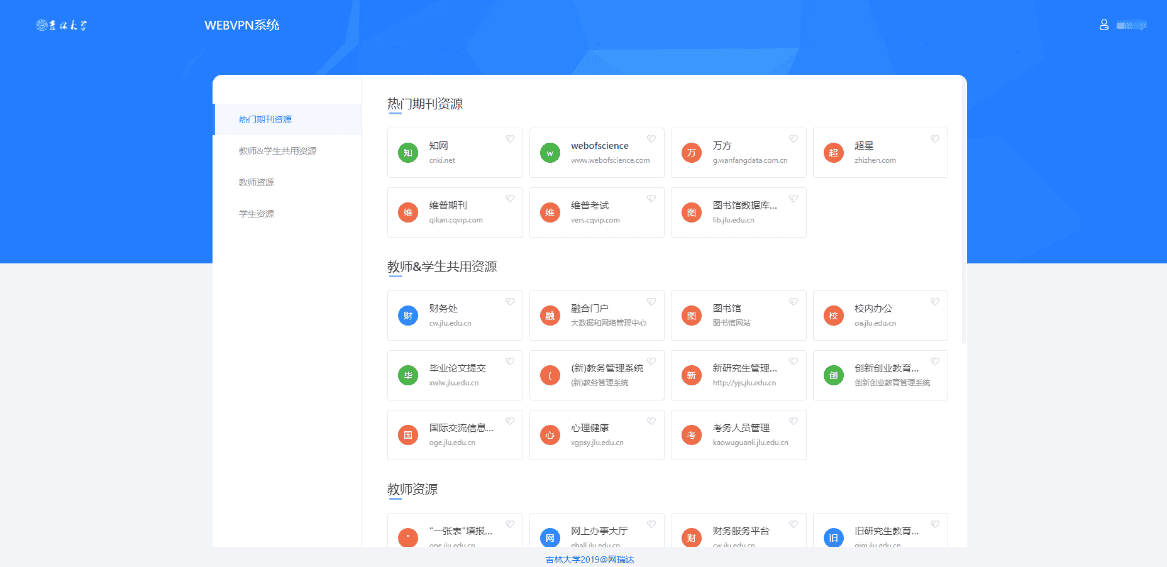Open the g.wanfangdata.com.cn link text
1167x567 pixels.
tap(750, 160)
